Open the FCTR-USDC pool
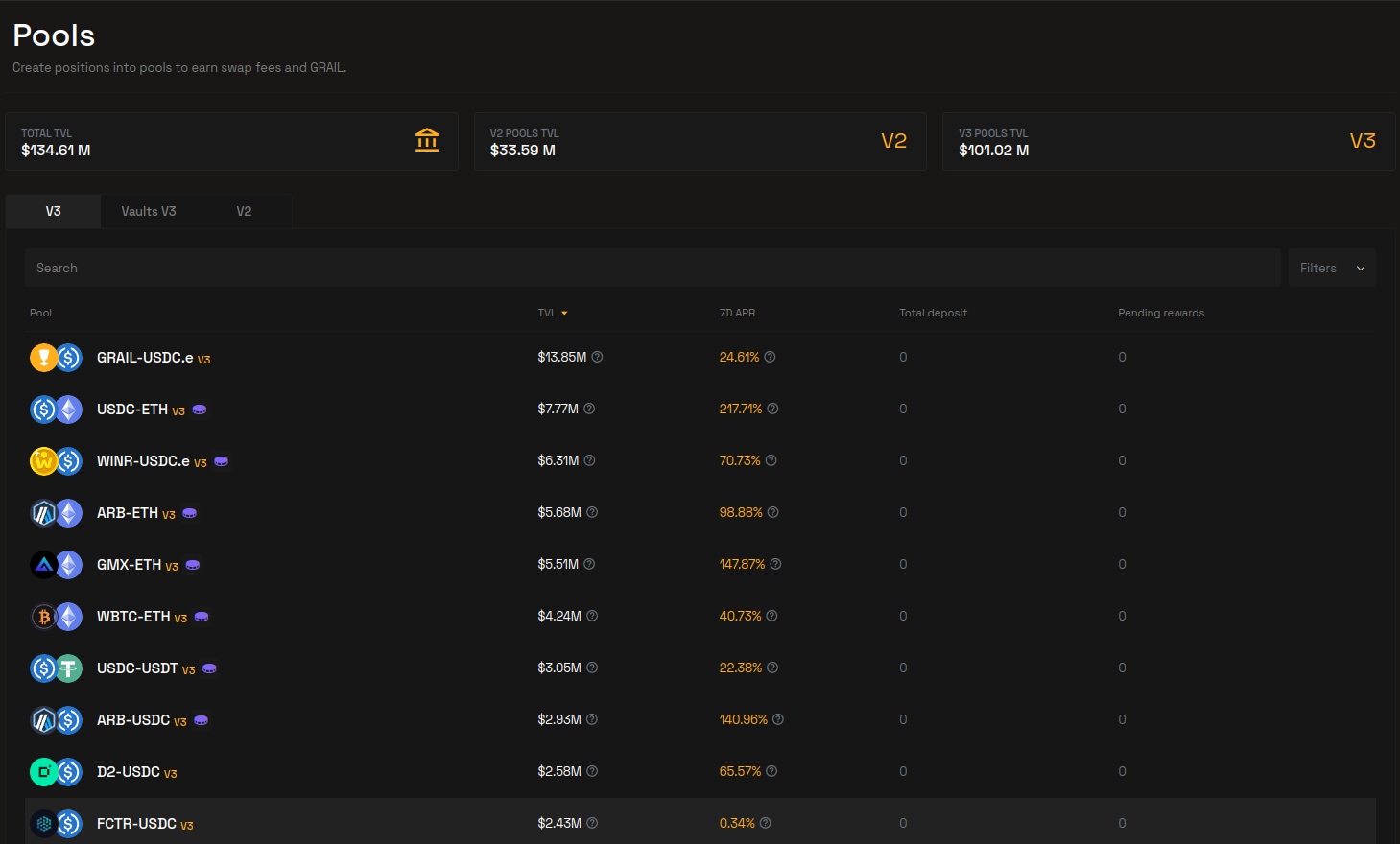1400x844 pixels. click(x=135, y=823)
